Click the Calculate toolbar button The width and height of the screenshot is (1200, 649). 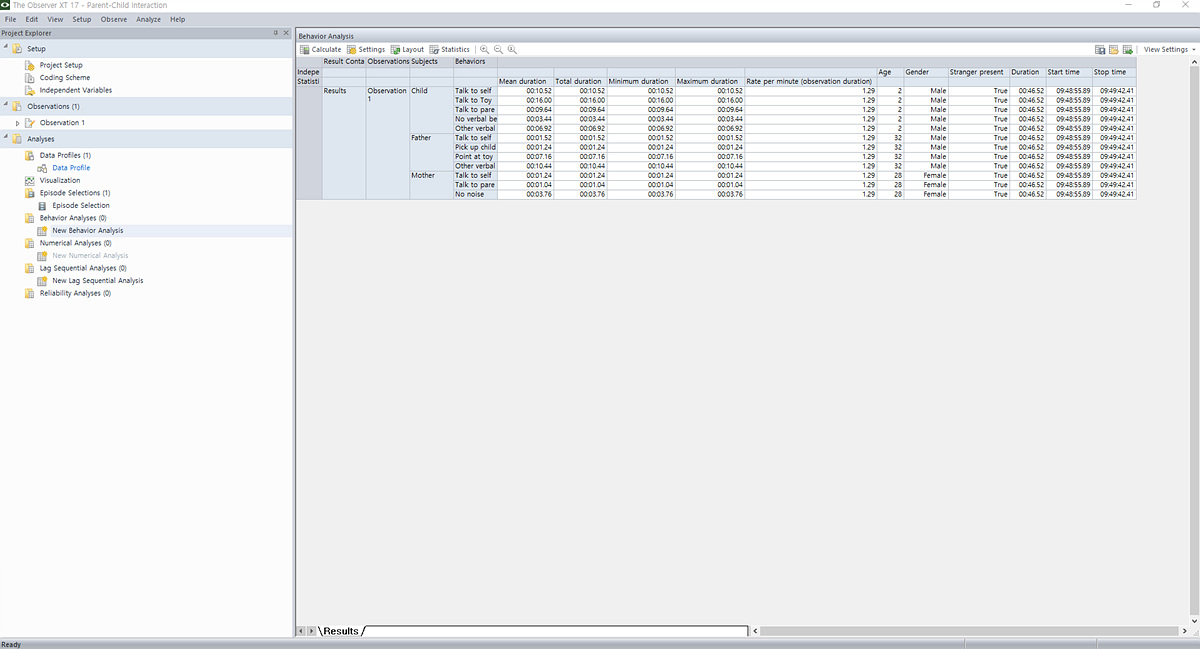pos(321,49)
